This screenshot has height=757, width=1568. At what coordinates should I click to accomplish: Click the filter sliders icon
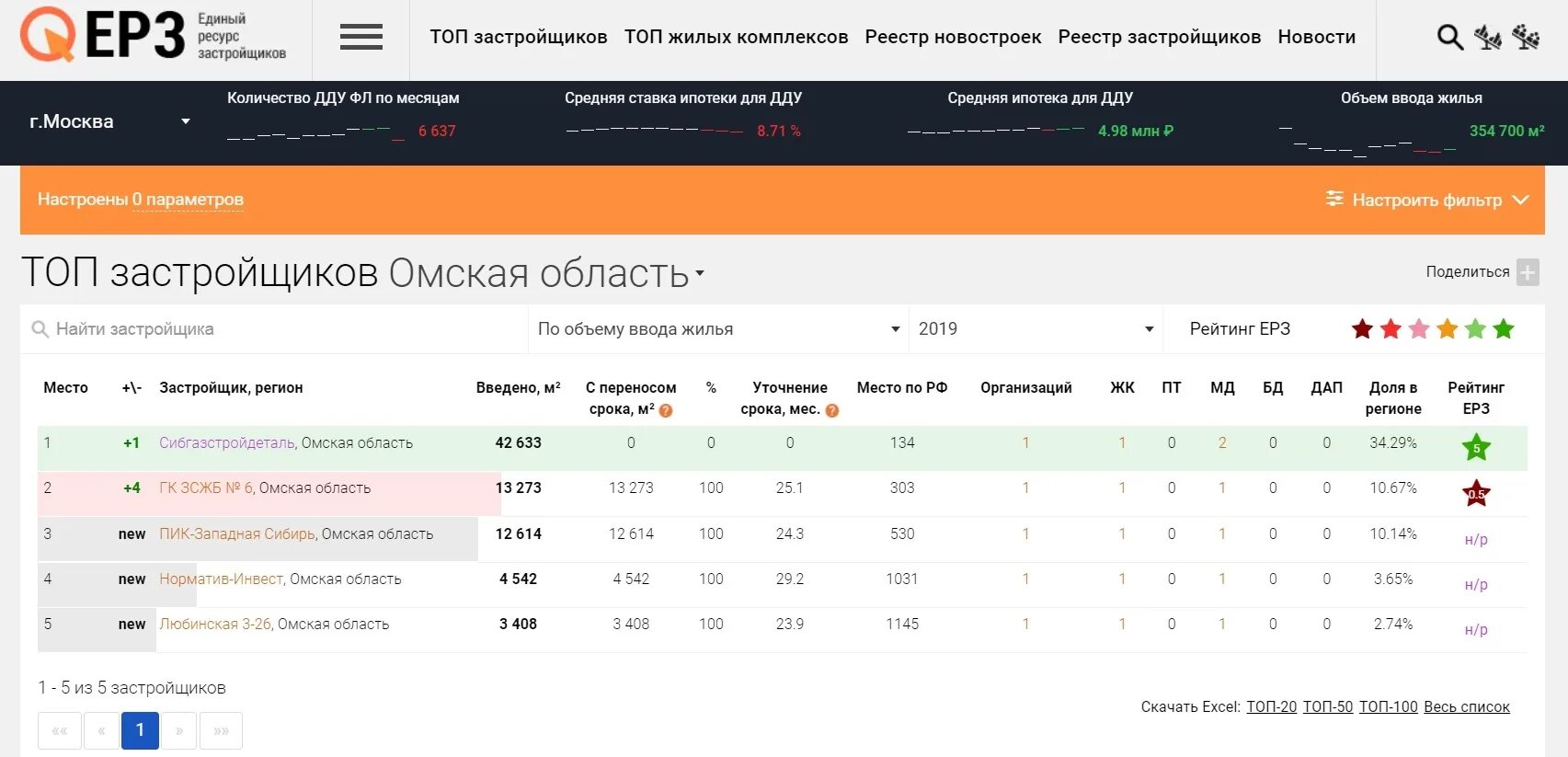tap(1334, 199)
